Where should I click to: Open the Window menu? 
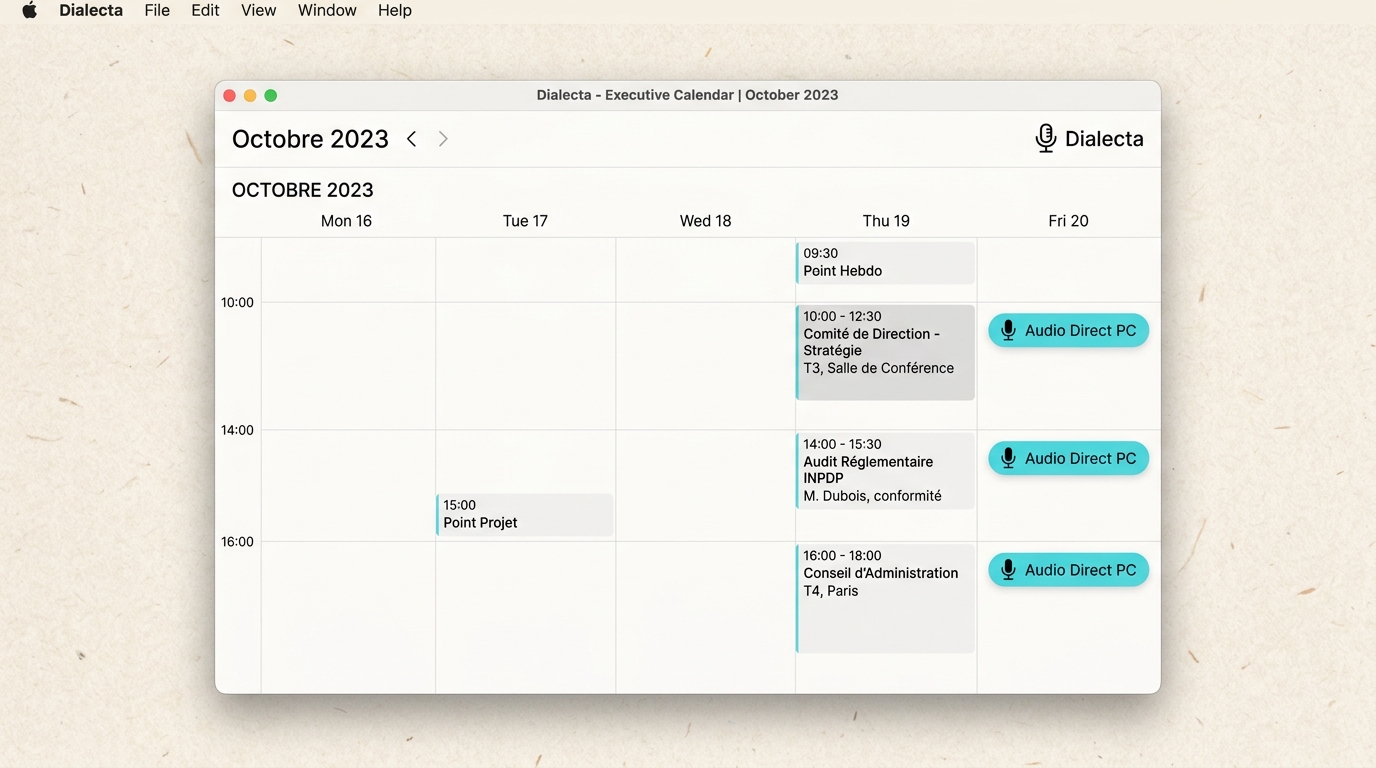(327, 10)
